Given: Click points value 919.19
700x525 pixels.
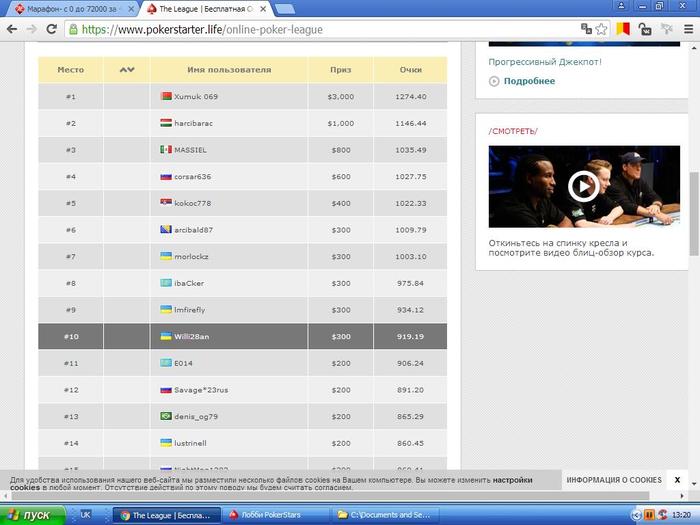Looking at the screenshot, I should 410,337.
